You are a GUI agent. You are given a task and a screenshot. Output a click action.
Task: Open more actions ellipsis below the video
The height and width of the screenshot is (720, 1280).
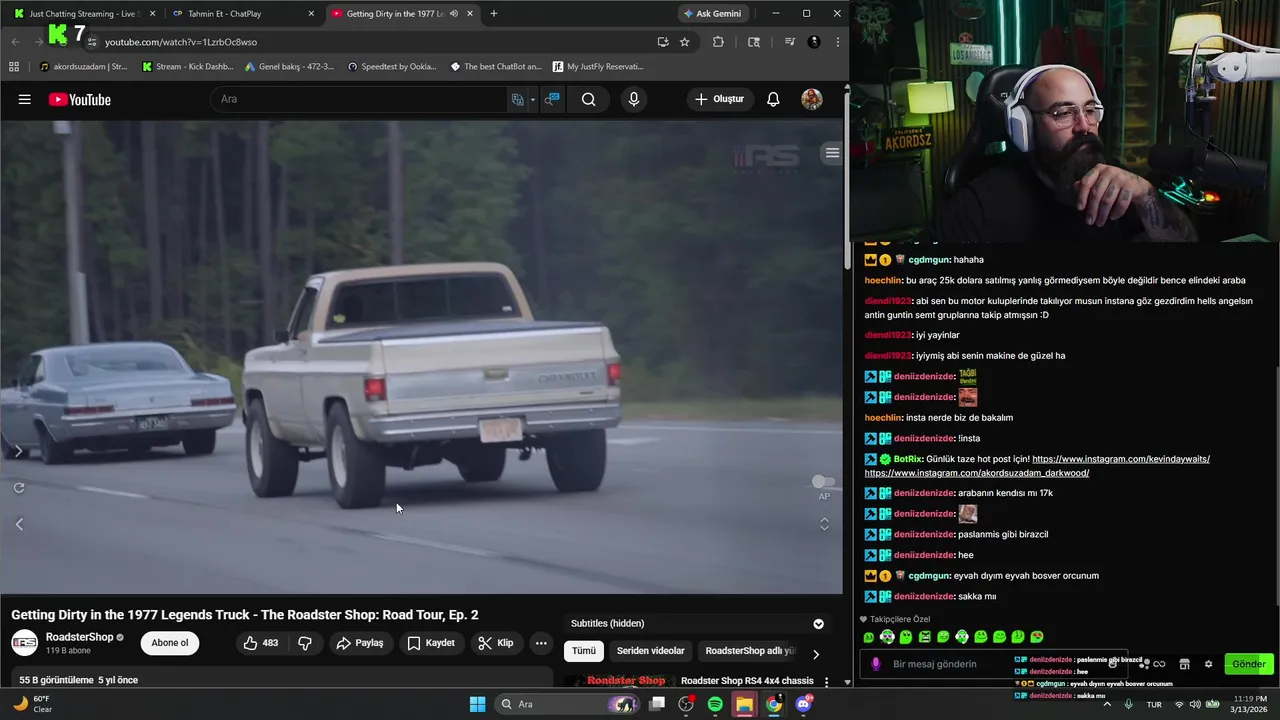[x=541, y=643]
